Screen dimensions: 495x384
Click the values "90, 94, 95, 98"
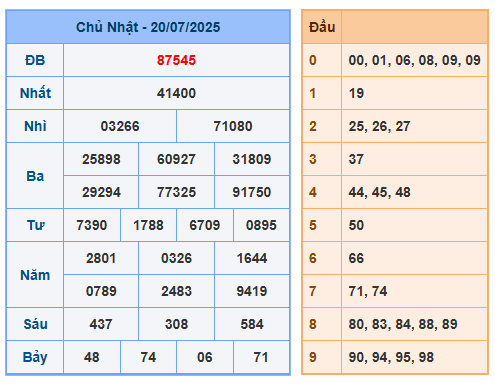(391, 357)
